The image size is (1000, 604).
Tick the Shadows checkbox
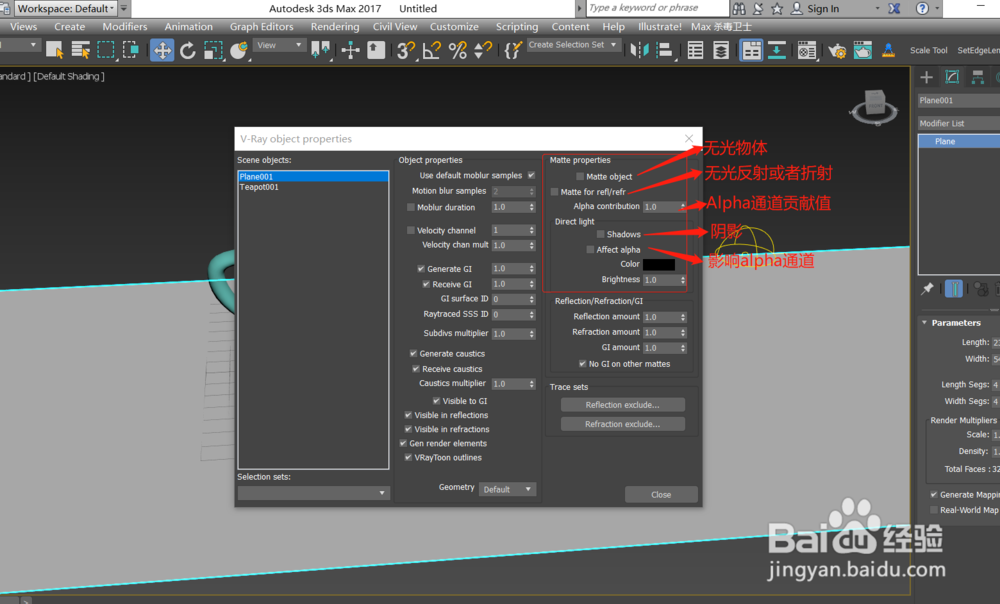tap(601, 235)
